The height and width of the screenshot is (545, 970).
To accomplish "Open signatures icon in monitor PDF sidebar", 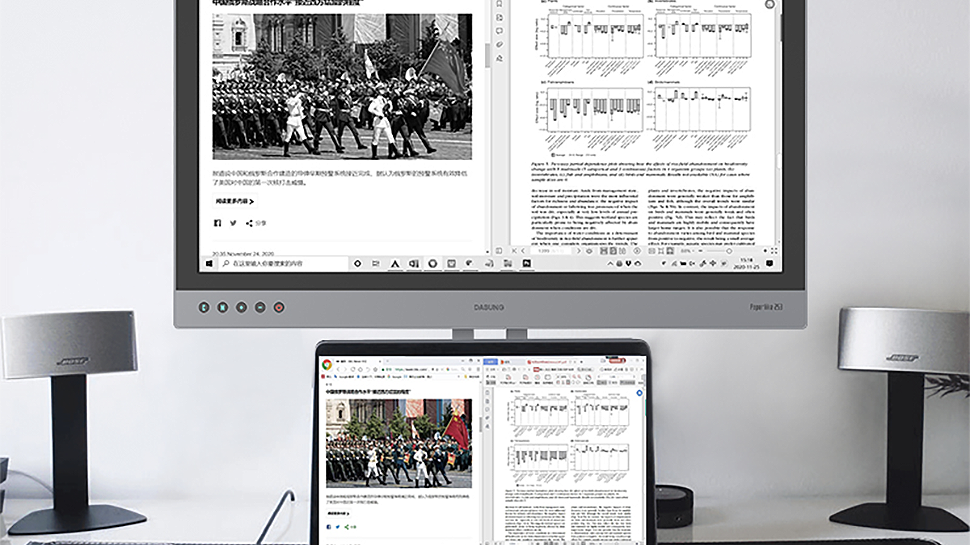I will tap(500, 58).
